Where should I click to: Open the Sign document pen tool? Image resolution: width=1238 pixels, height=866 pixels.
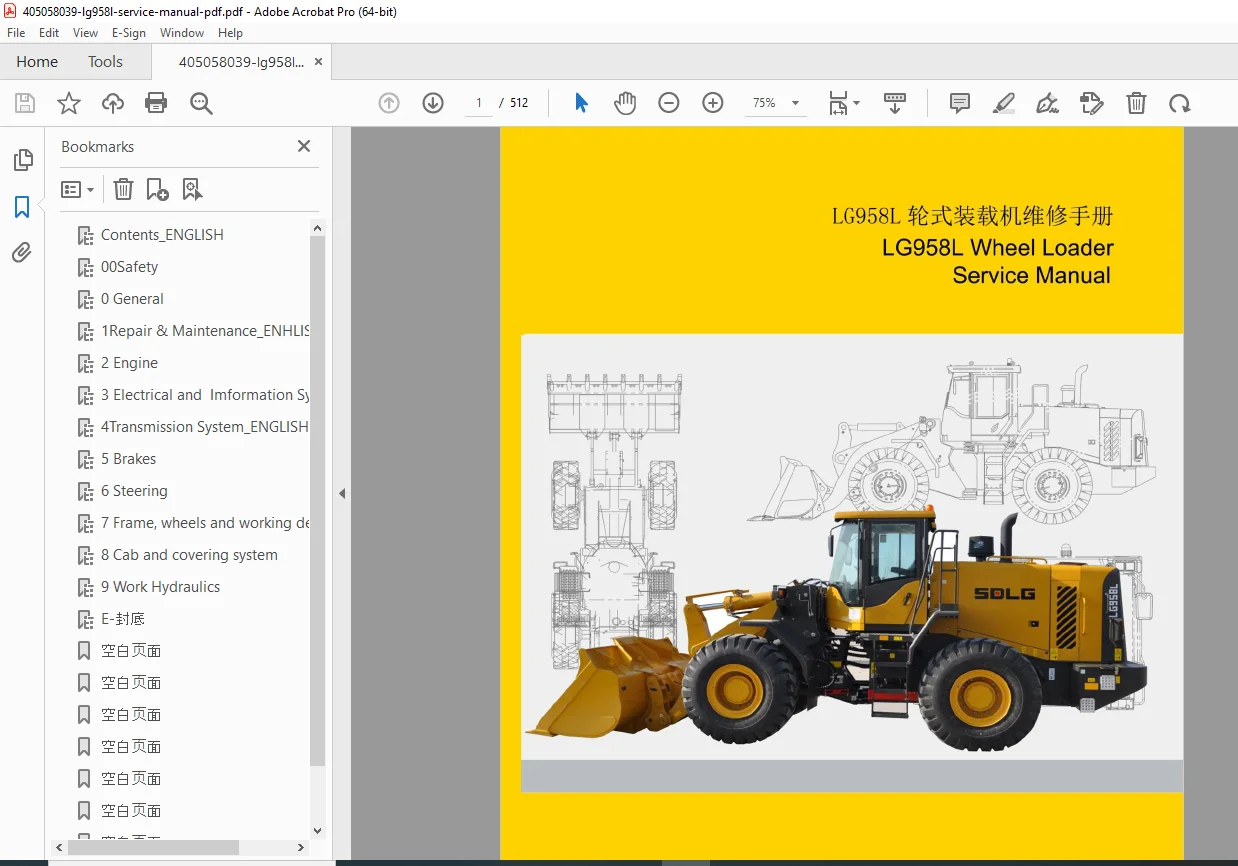point(1047,103)
